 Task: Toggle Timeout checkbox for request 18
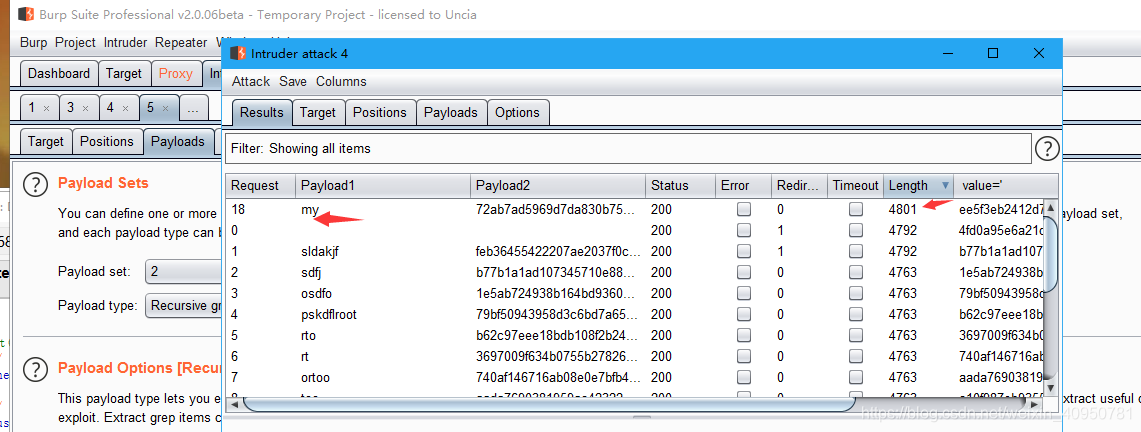(856, 209)
